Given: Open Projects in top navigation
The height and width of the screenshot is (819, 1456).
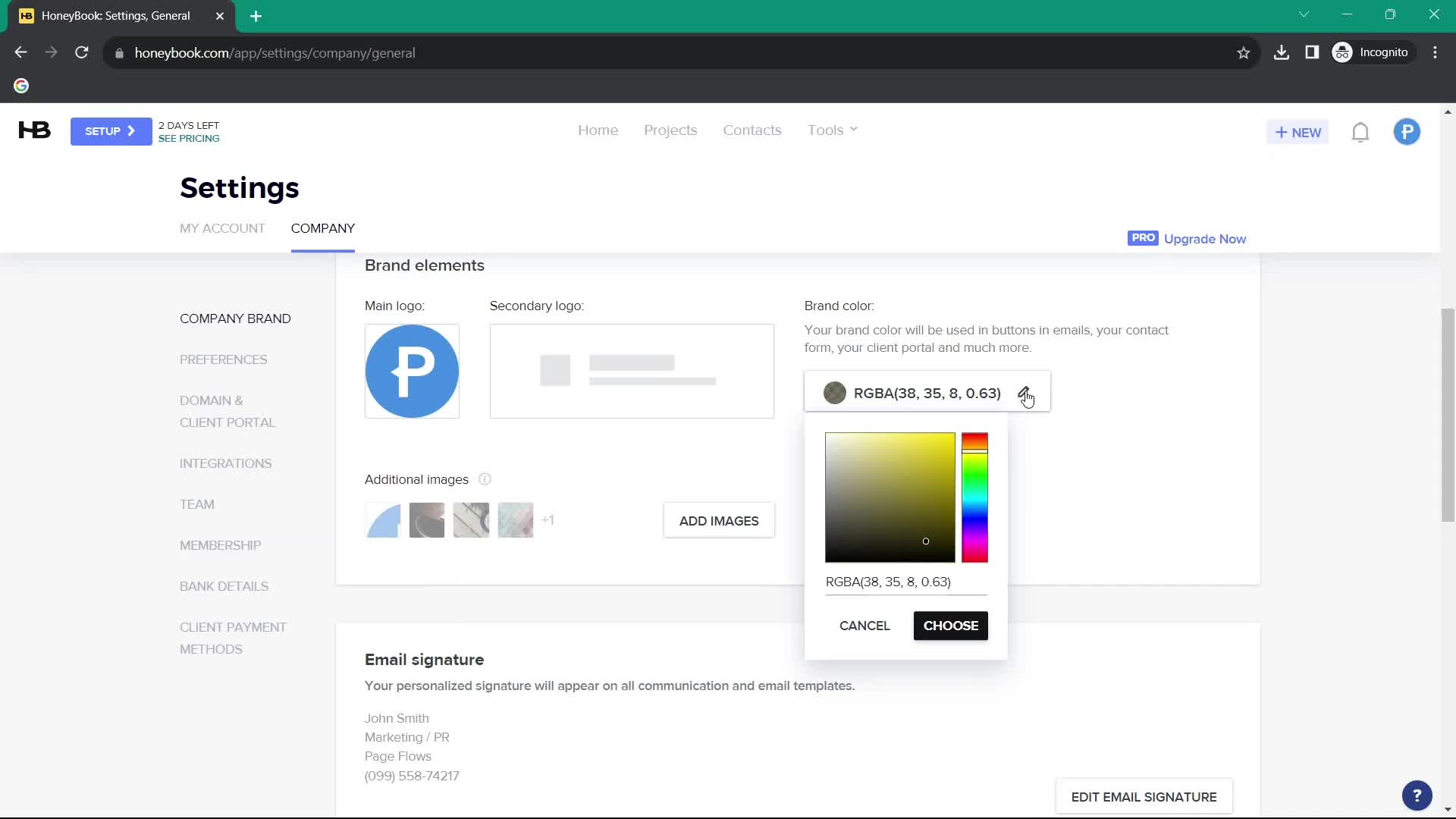Looking at the screenshot, I should coord(670,130).
